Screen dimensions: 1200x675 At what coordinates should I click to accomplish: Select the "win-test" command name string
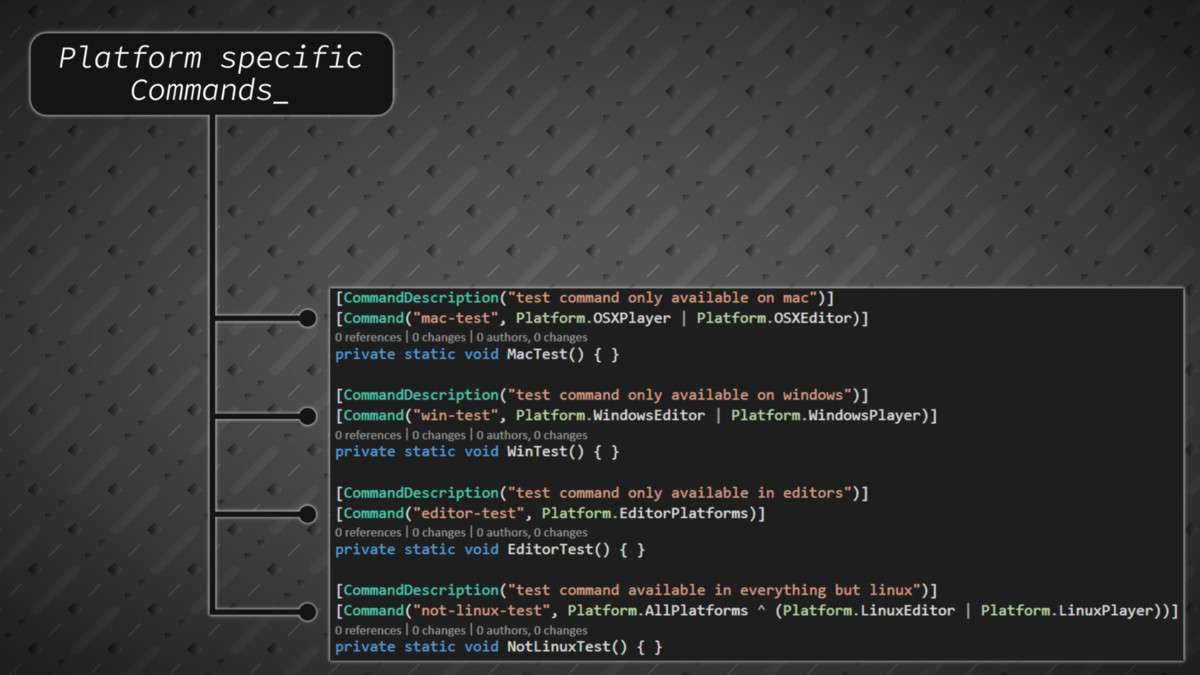(455, 415)
